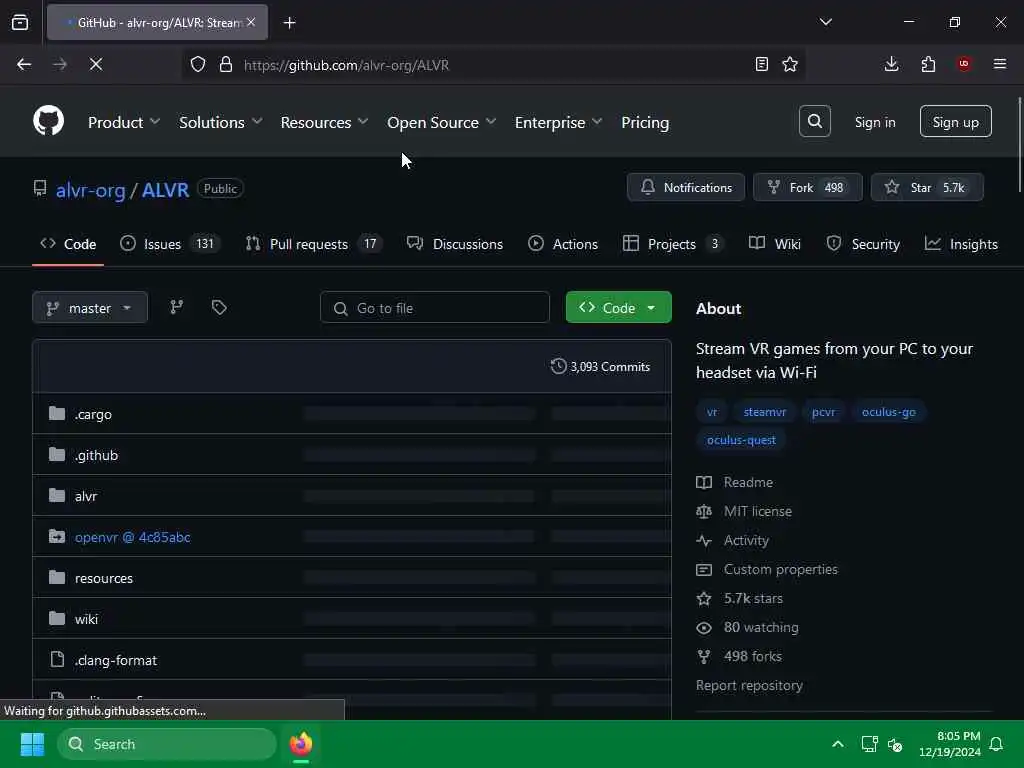Click the pcvr topic tag
1024x768 pixels.
824,412
